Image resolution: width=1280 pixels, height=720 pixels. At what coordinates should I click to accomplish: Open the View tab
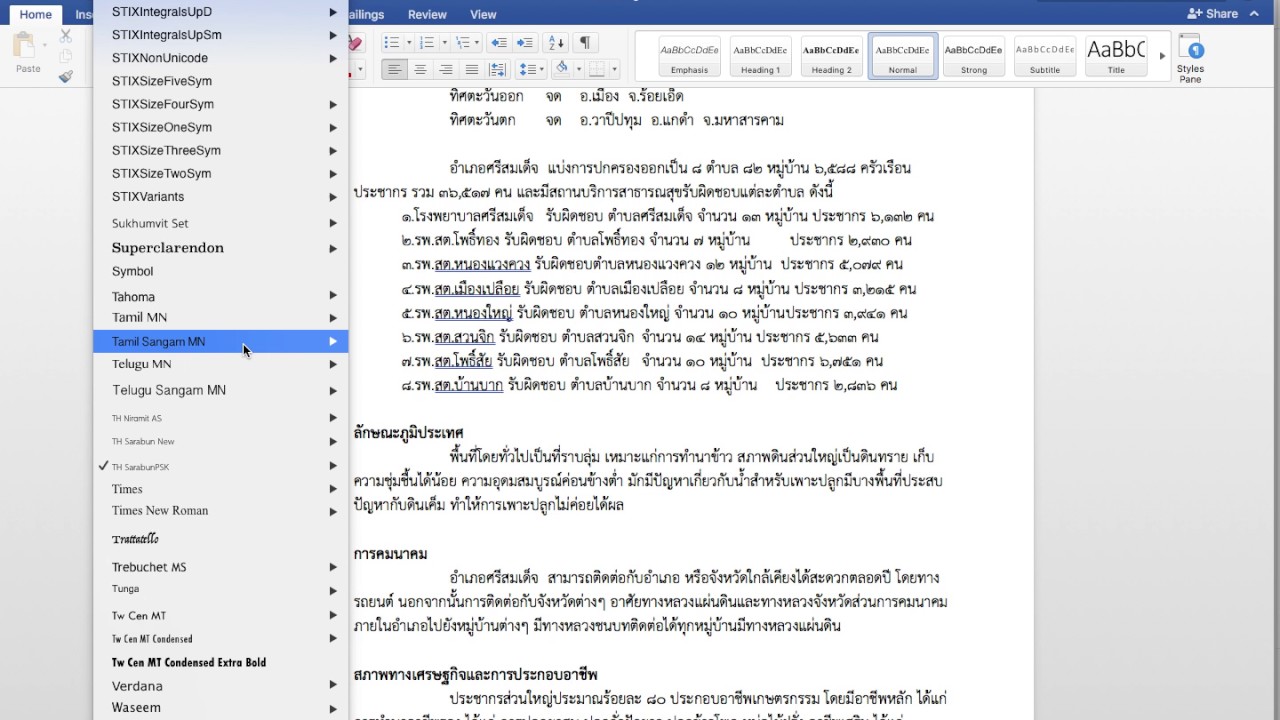pyautogui.click(x=483, y=14)
